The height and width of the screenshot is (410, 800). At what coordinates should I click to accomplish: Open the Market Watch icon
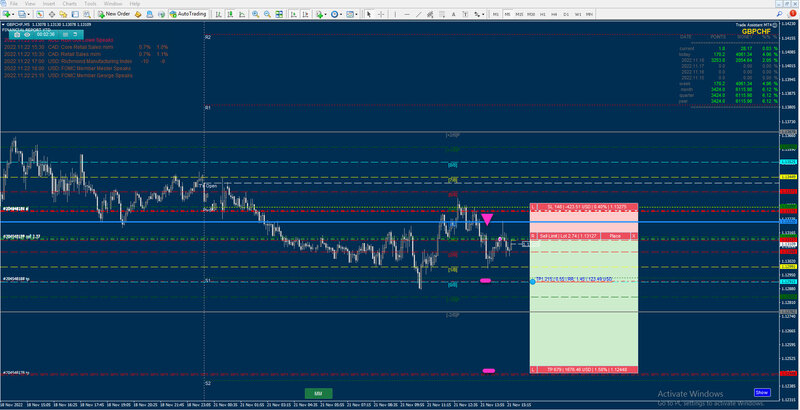click(40, 14)
